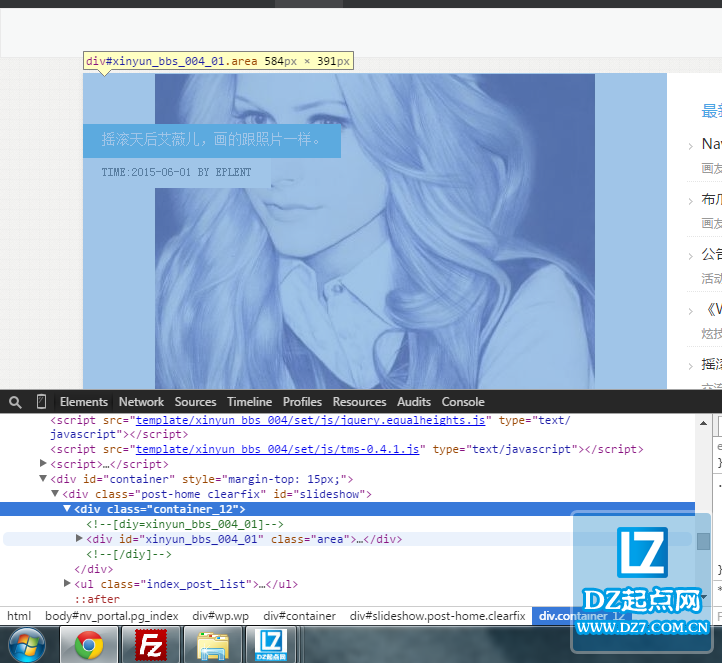Expand the xinyun_bbs_004_01 area div
This screenshot has height=663, width=722.
[79, 538]
